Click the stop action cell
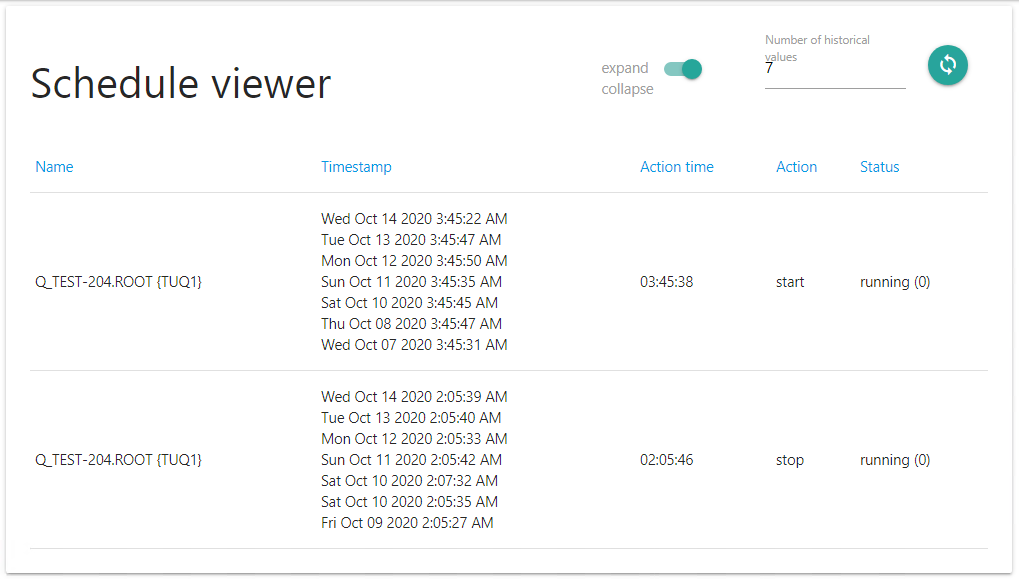 pos(789,460)
